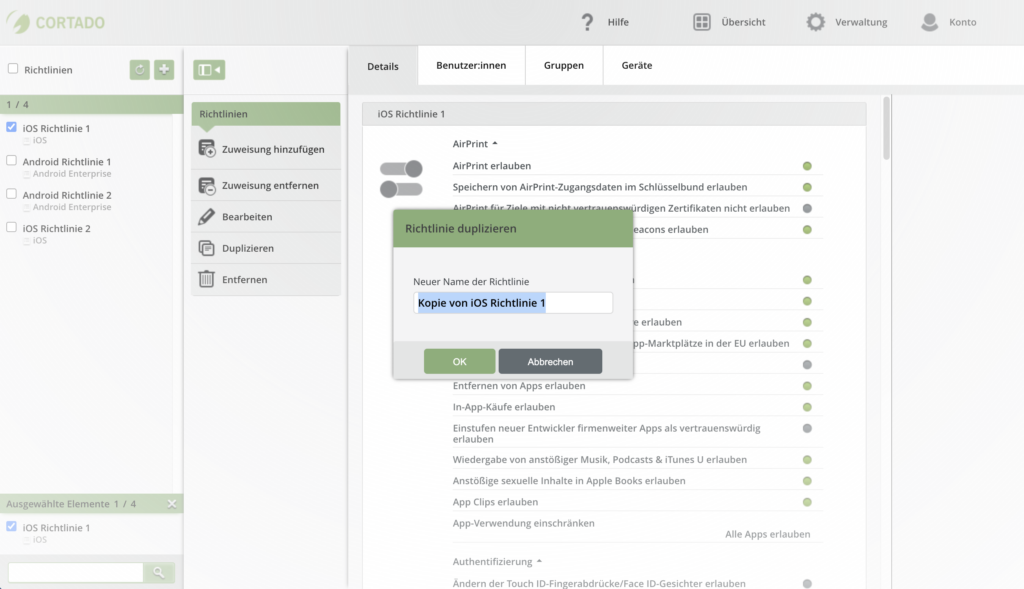Click App-Verwendung einschränken setting

click(523, 523)
